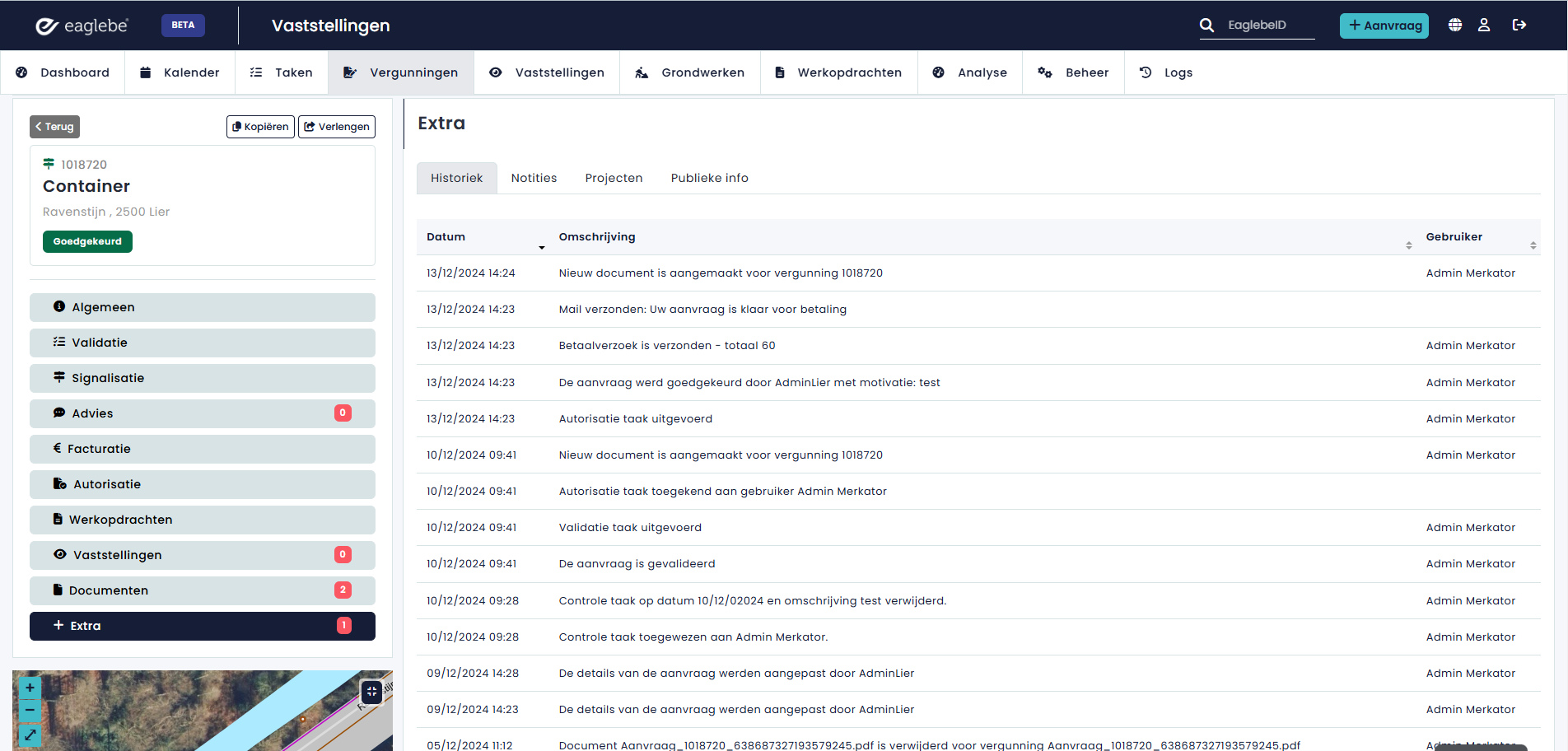Open the Signalisatie section
1568x751 pixels.
(x=203, y=378)
